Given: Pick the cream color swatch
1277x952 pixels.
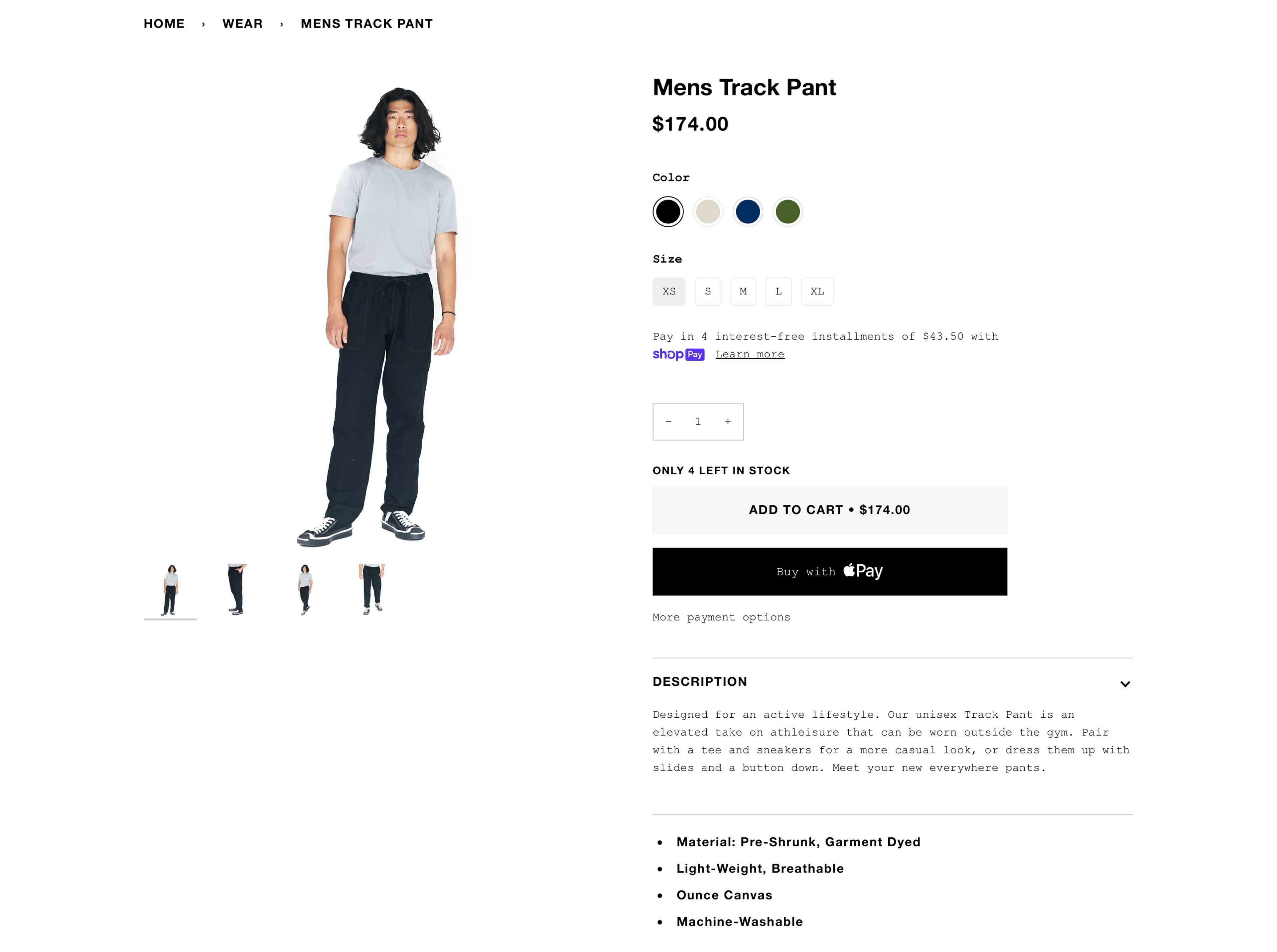Looking at the screenshot, I should 708,211.
